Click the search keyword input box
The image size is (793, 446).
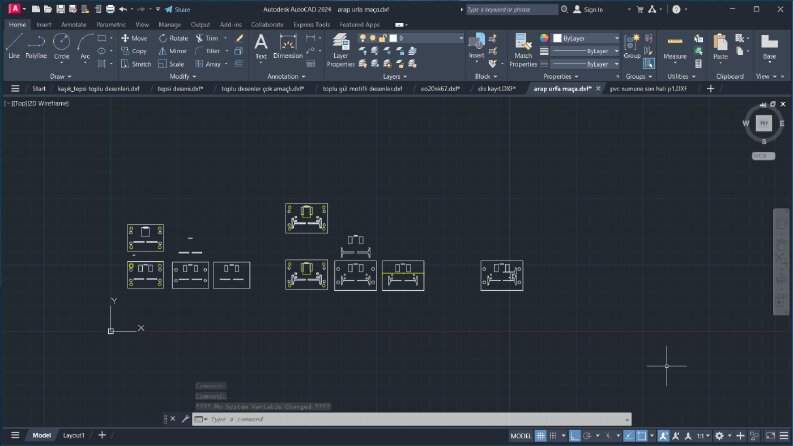511,9
